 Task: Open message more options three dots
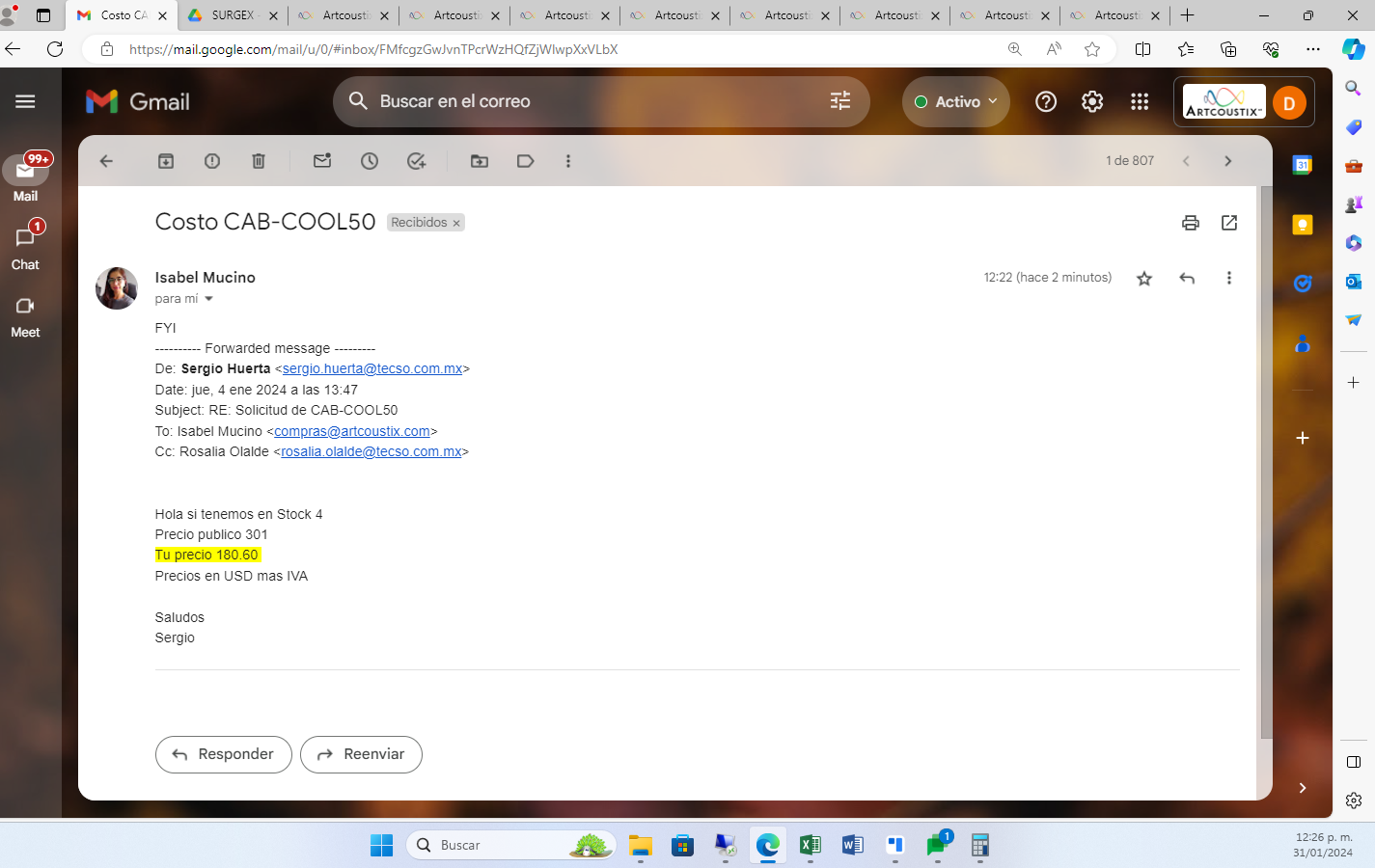(x=1228, y=278)
